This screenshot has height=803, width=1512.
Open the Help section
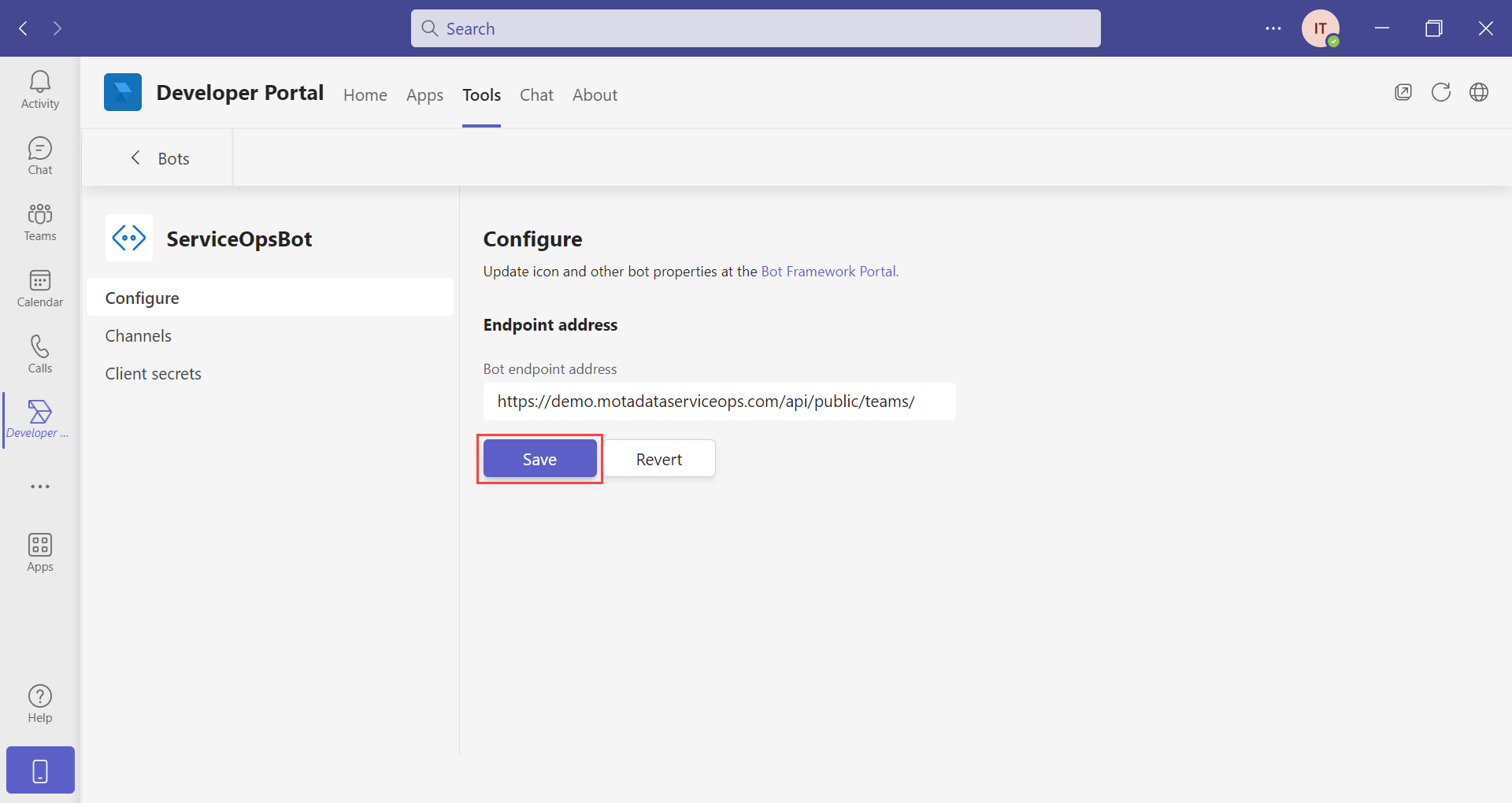[x=39, y=701]
